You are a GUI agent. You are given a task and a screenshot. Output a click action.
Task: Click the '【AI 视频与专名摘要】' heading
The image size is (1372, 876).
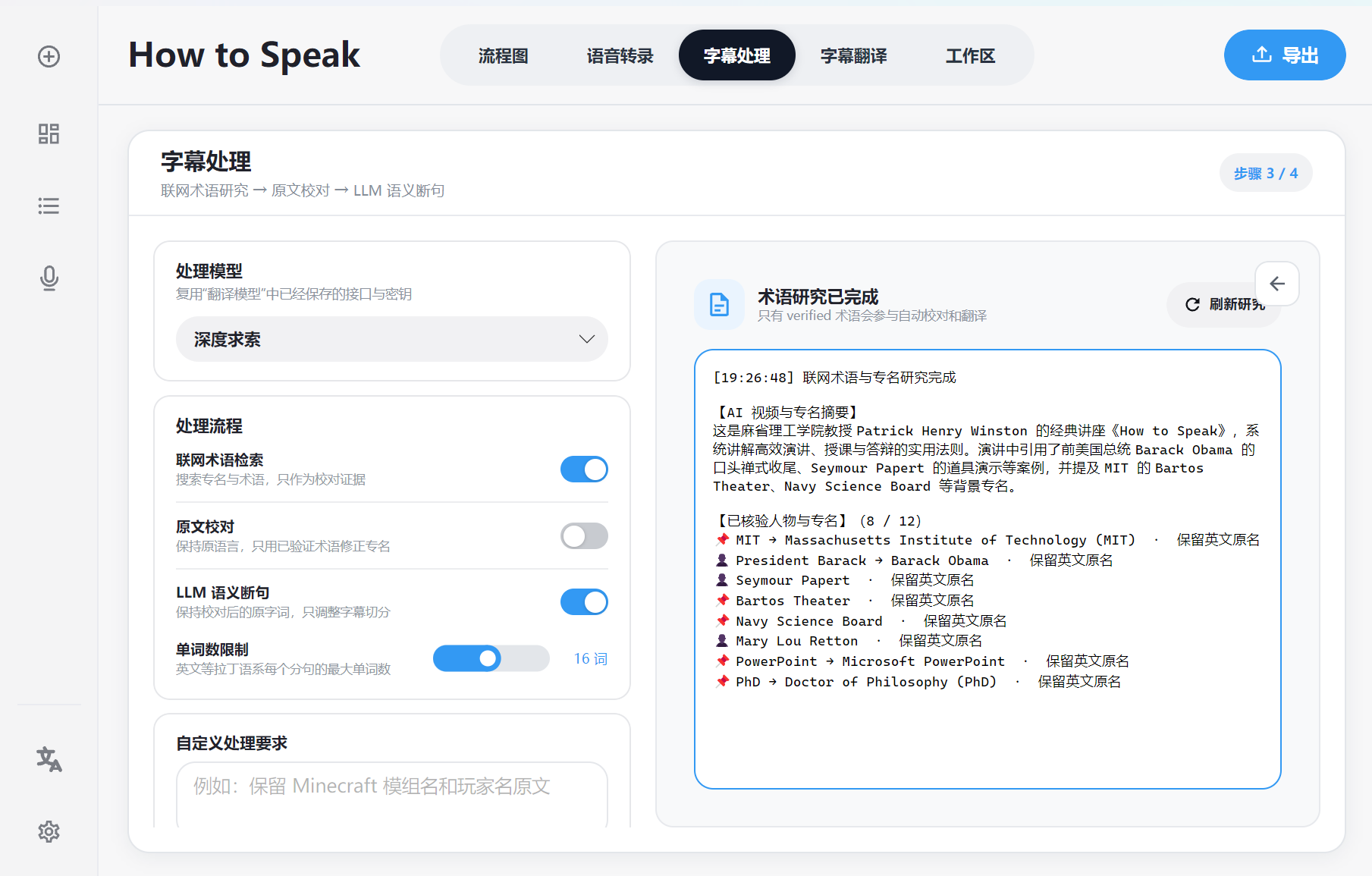[x=786, y=413]
